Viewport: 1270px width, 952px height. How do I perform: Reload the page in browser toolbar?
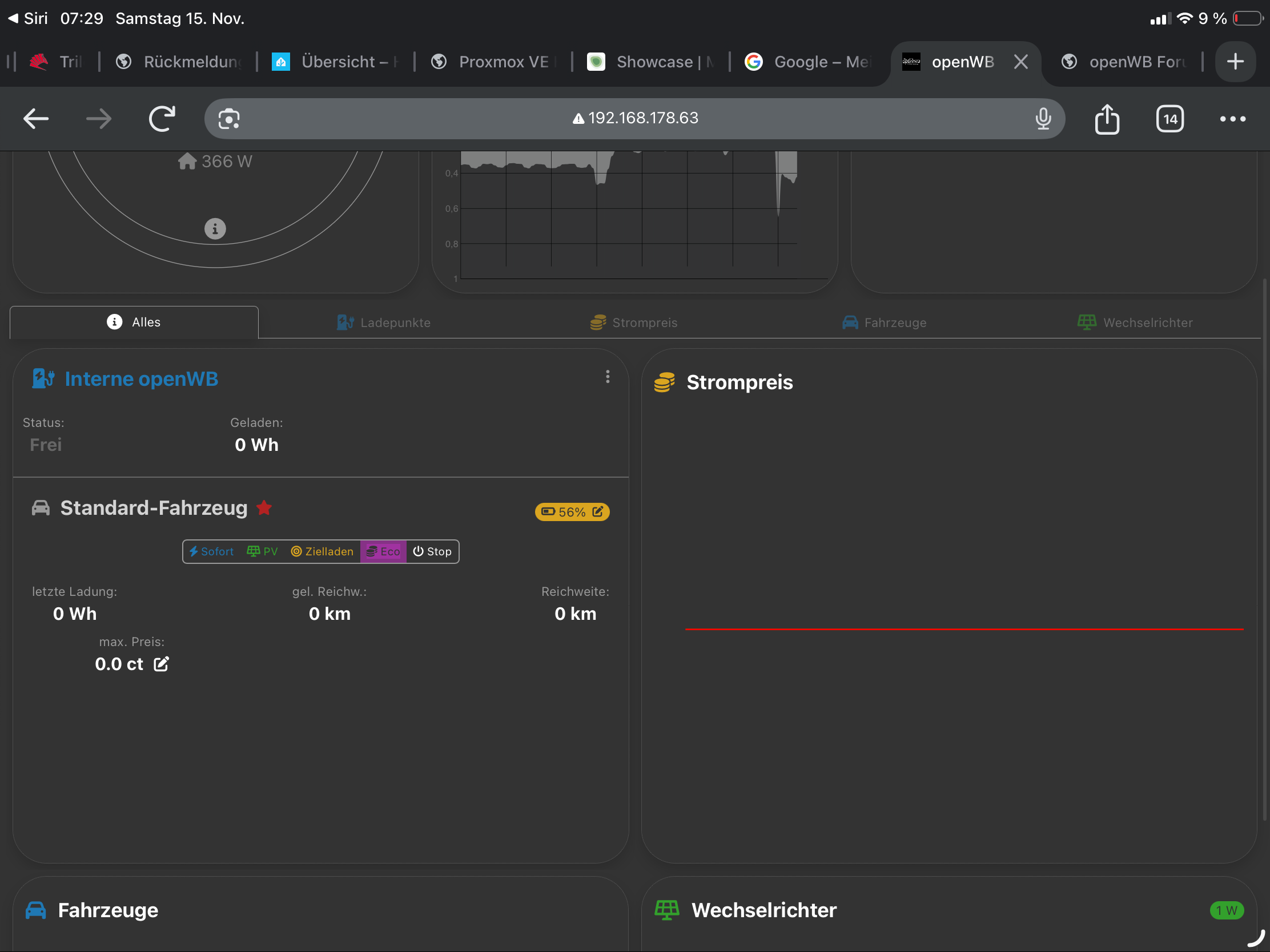click(x=162, y=119)
